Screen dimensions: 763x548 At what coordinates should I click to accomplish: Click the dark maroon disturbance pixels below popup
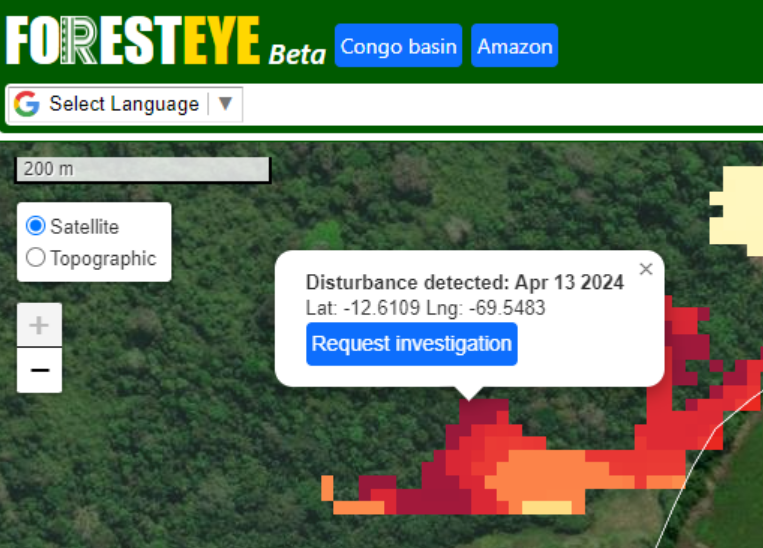479,410
